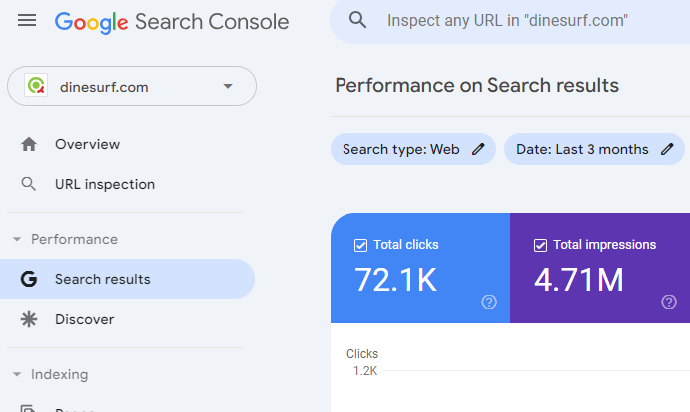Collapse the Performance section
The height and width of the screenshot is (412, 690).
(x=17, y=239)
